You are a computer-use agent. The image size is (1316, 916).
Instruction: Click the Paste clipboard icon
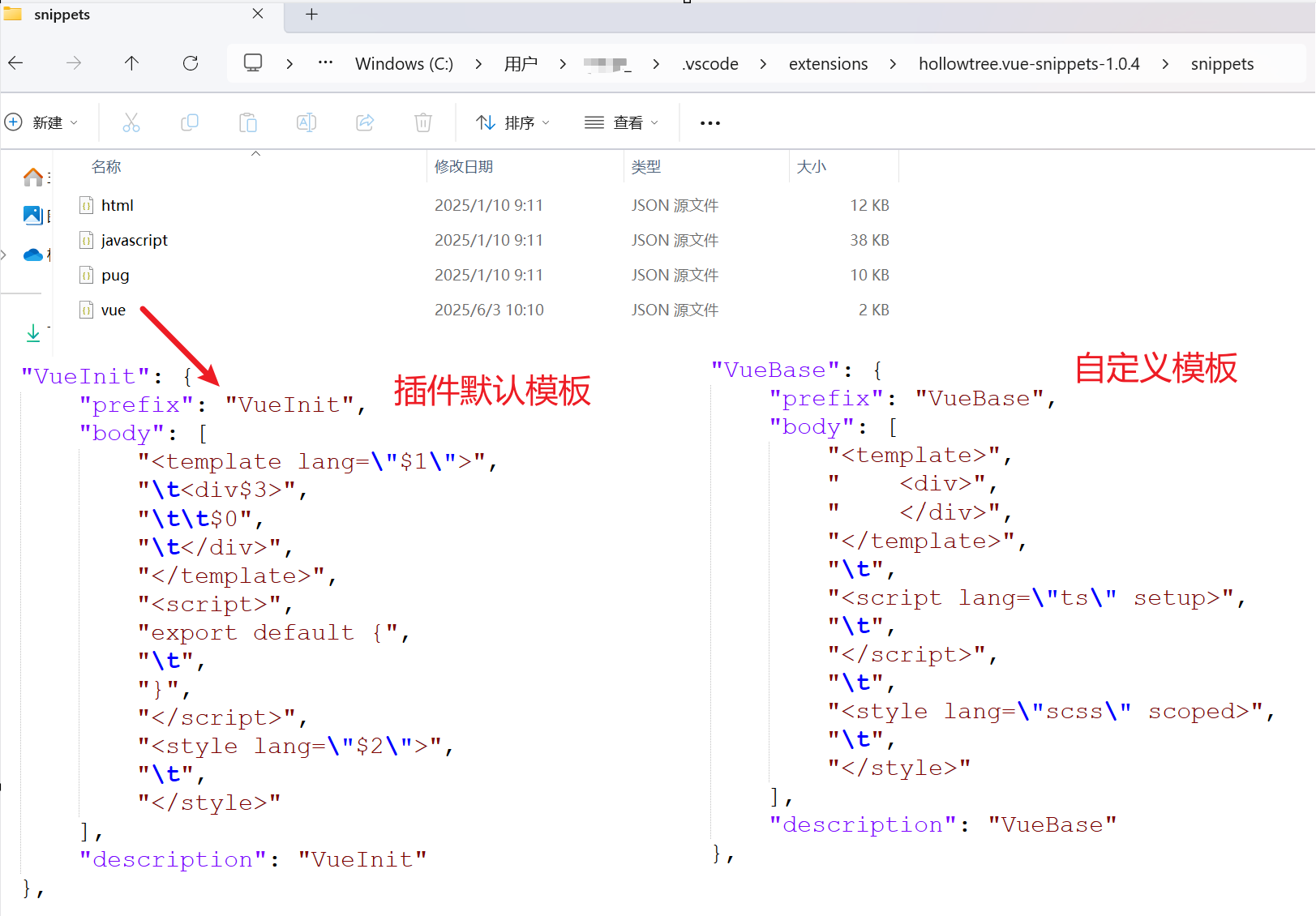coord(248,122)
